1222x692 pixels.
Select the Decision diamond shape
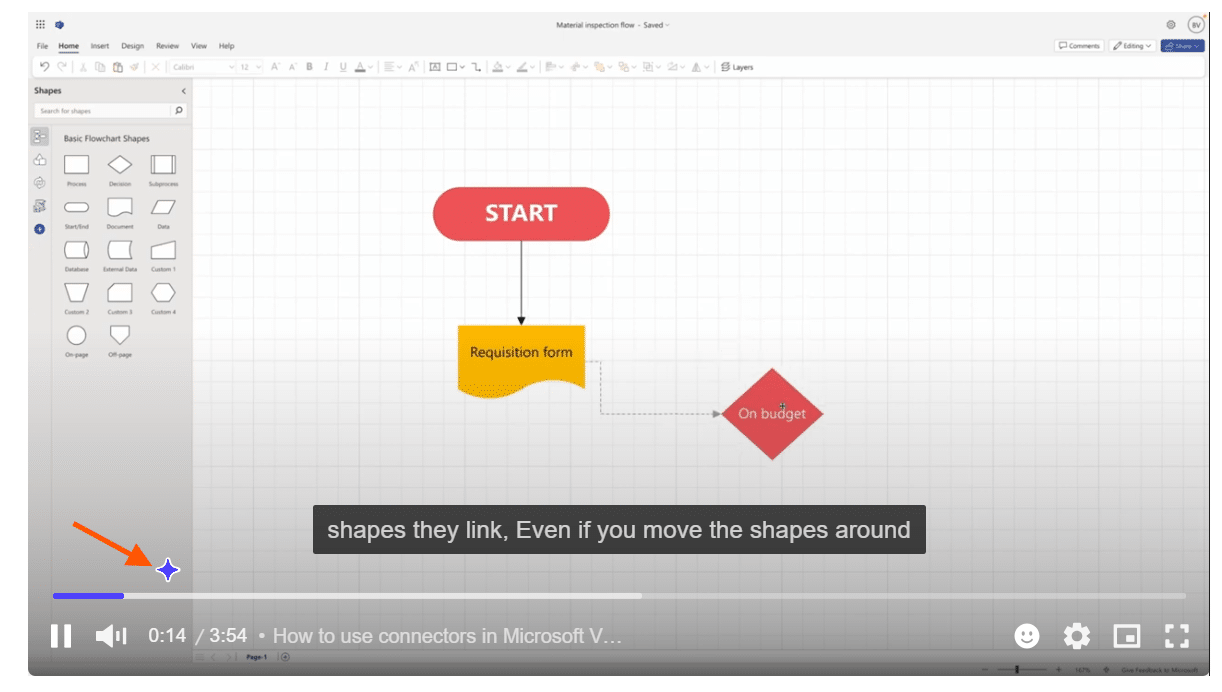[x=120, y=165]
